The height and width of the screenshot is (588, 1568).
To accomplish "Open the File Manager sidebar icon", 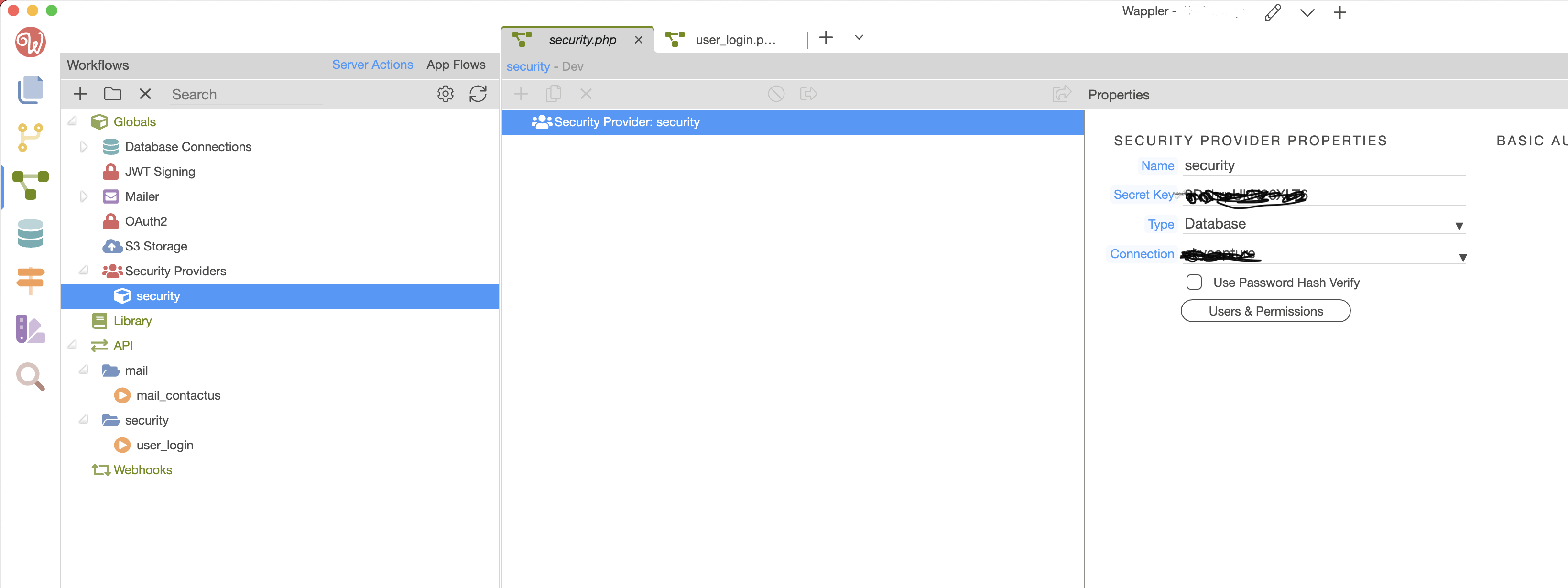I will click(31, 90).
